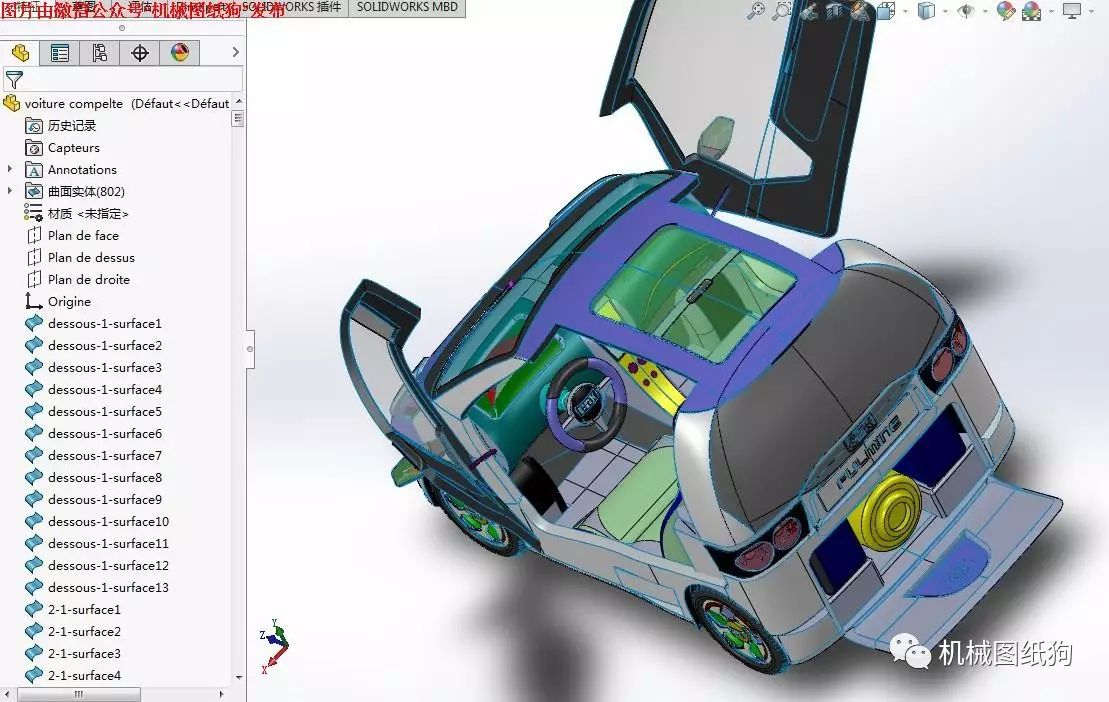Select the Origine item

(x=58, y=301)
